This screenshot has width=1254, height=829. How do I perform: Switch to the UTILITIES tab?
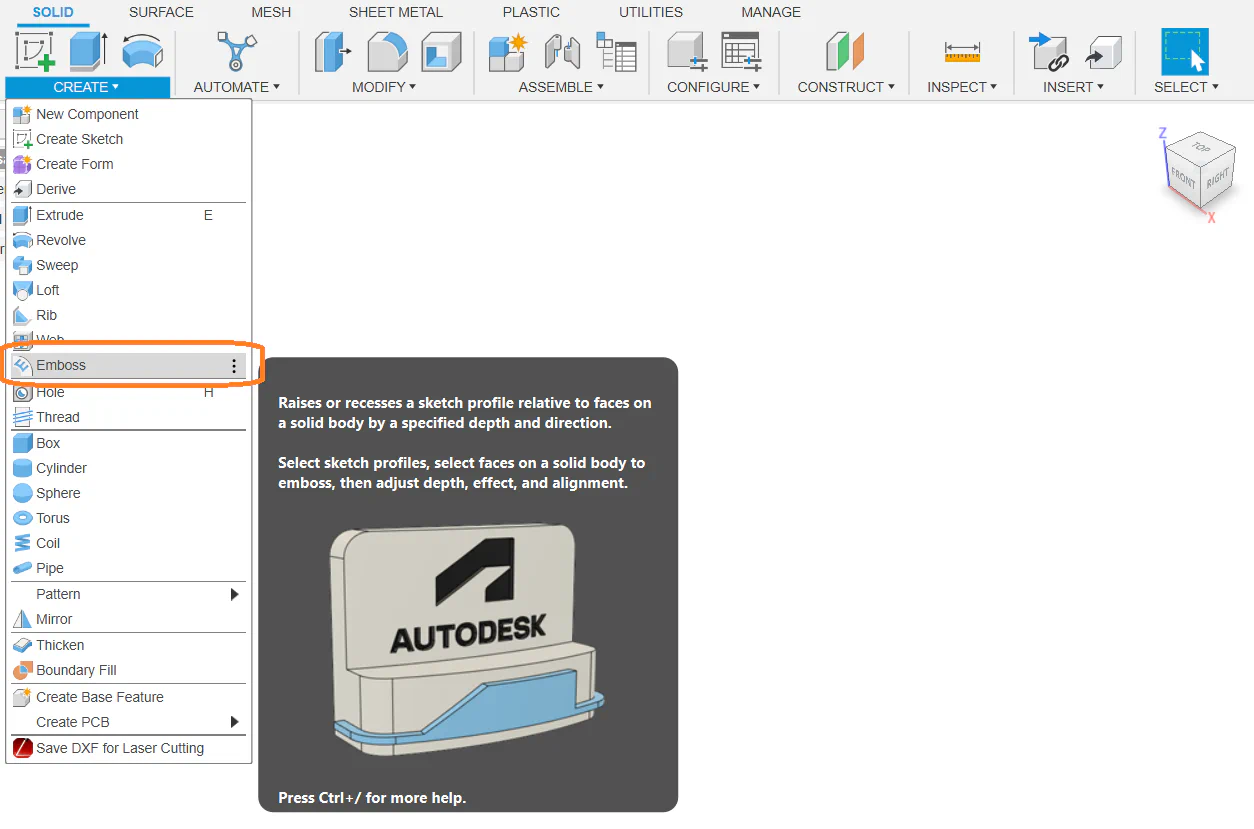point(650,12)
